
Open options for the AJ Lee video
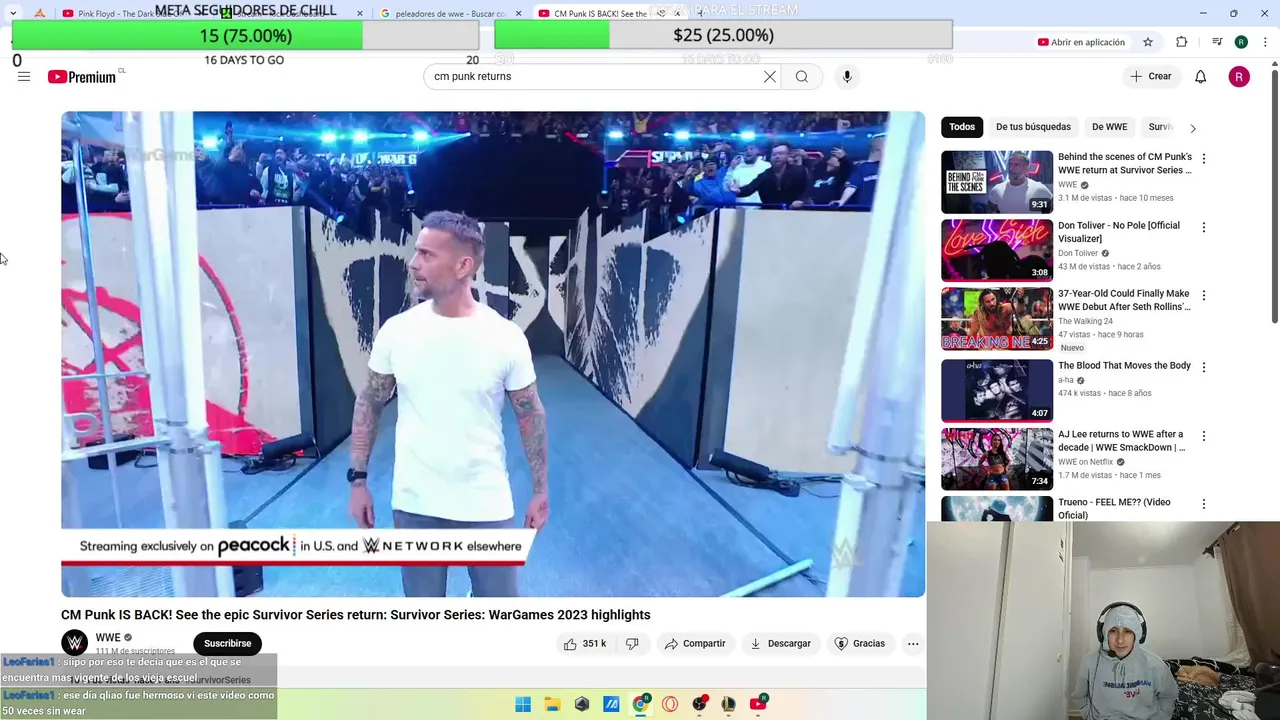(x=1204, y=436)
